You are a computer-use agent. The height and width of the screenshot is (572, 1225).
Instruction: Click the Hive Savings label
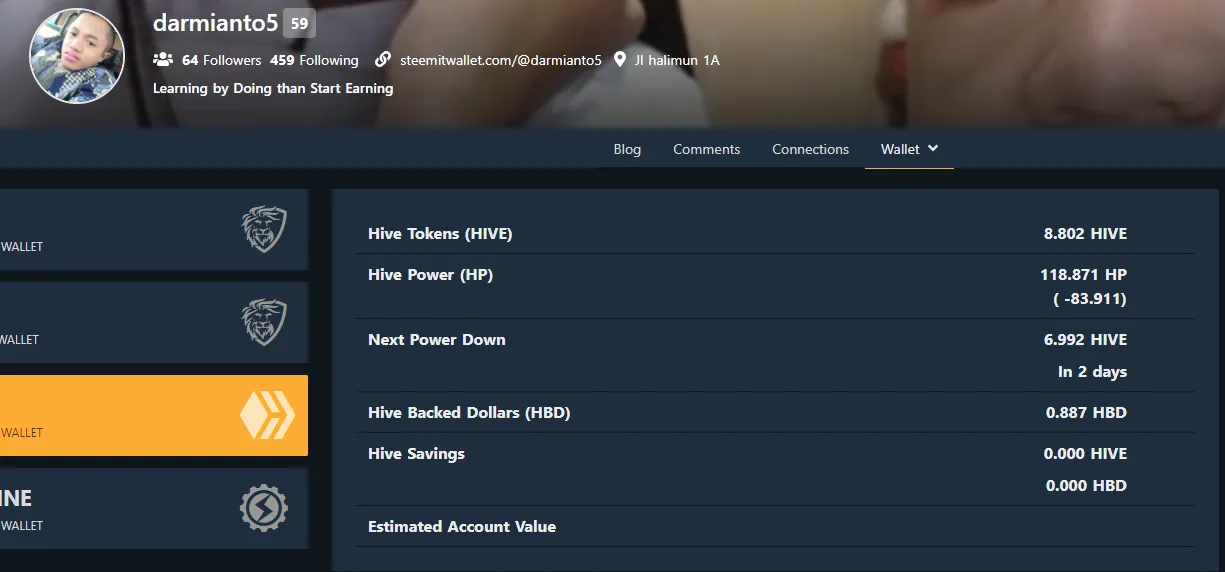pos(416,454)
